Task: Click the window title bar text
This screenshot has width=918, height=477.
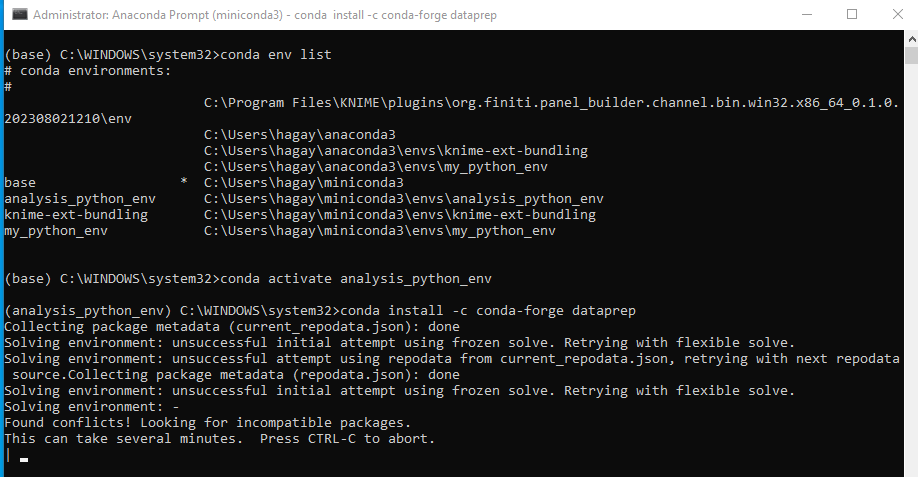Action: (265, 15)
